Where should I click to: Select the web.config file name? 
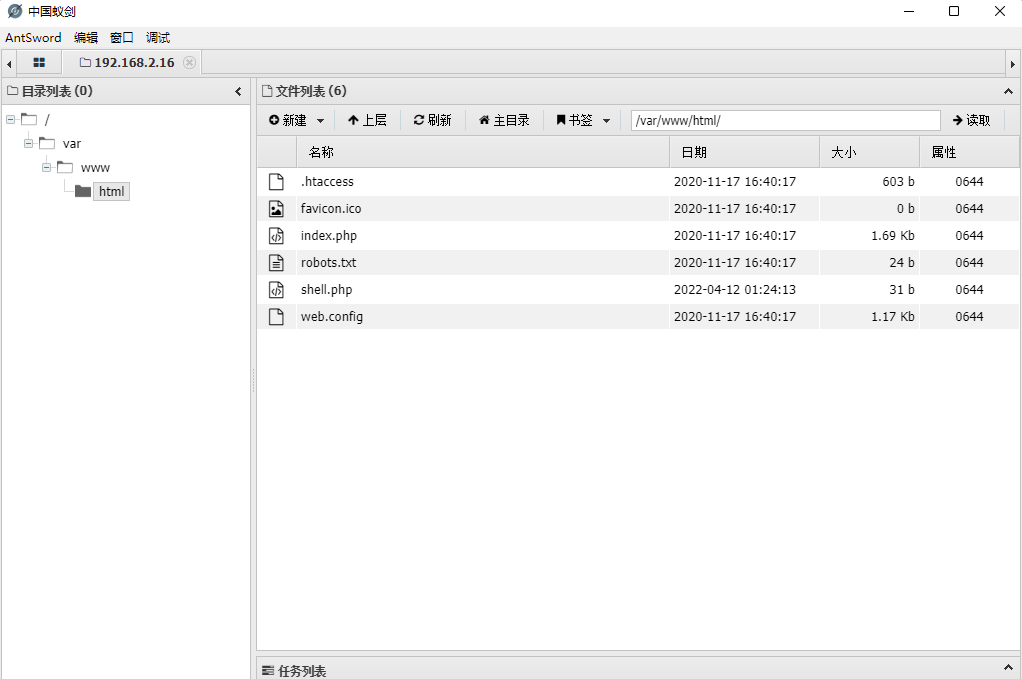point(332,317)
